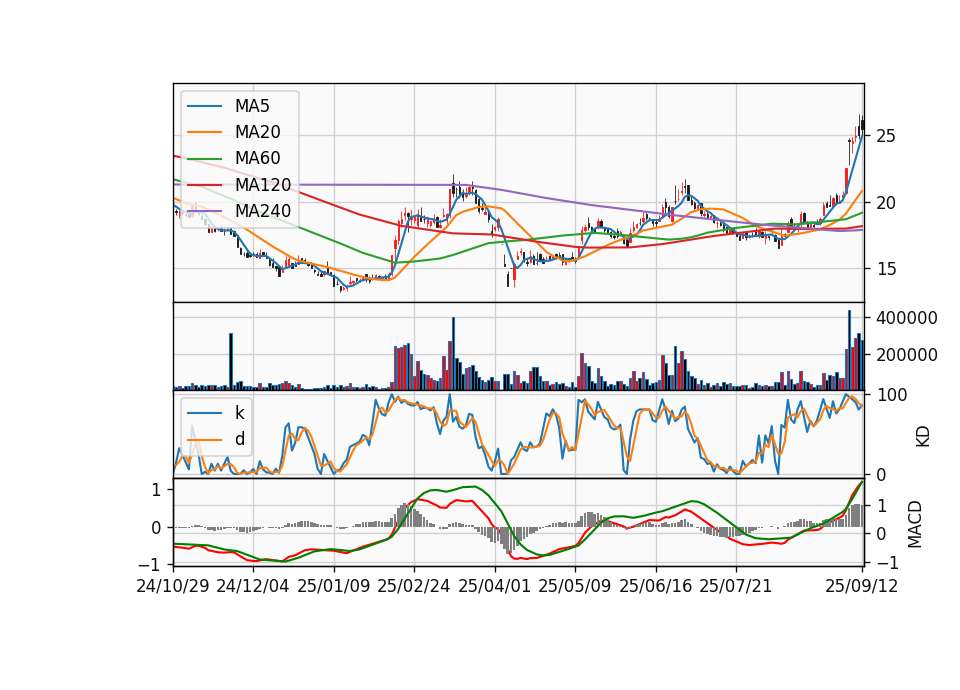Click the MA5 legend label

coord(252,106)
